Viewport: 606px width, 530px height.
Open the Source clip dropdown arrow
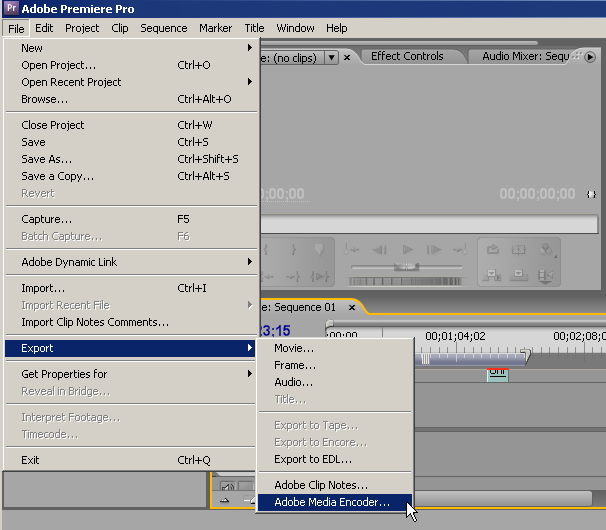[331, 58]
